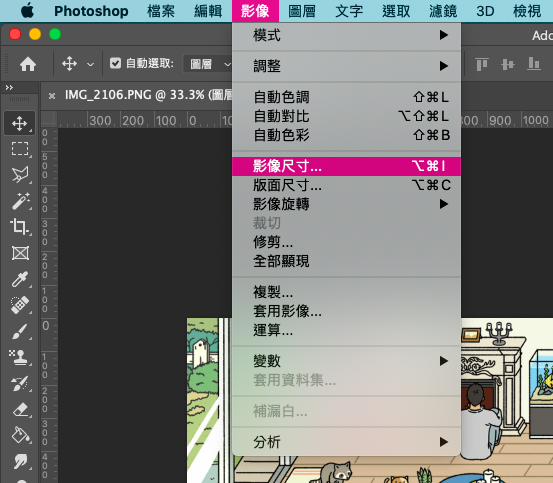Click the align top edges icon
The width and height of the screenshot is (553, 483).
tap(482, 64)
